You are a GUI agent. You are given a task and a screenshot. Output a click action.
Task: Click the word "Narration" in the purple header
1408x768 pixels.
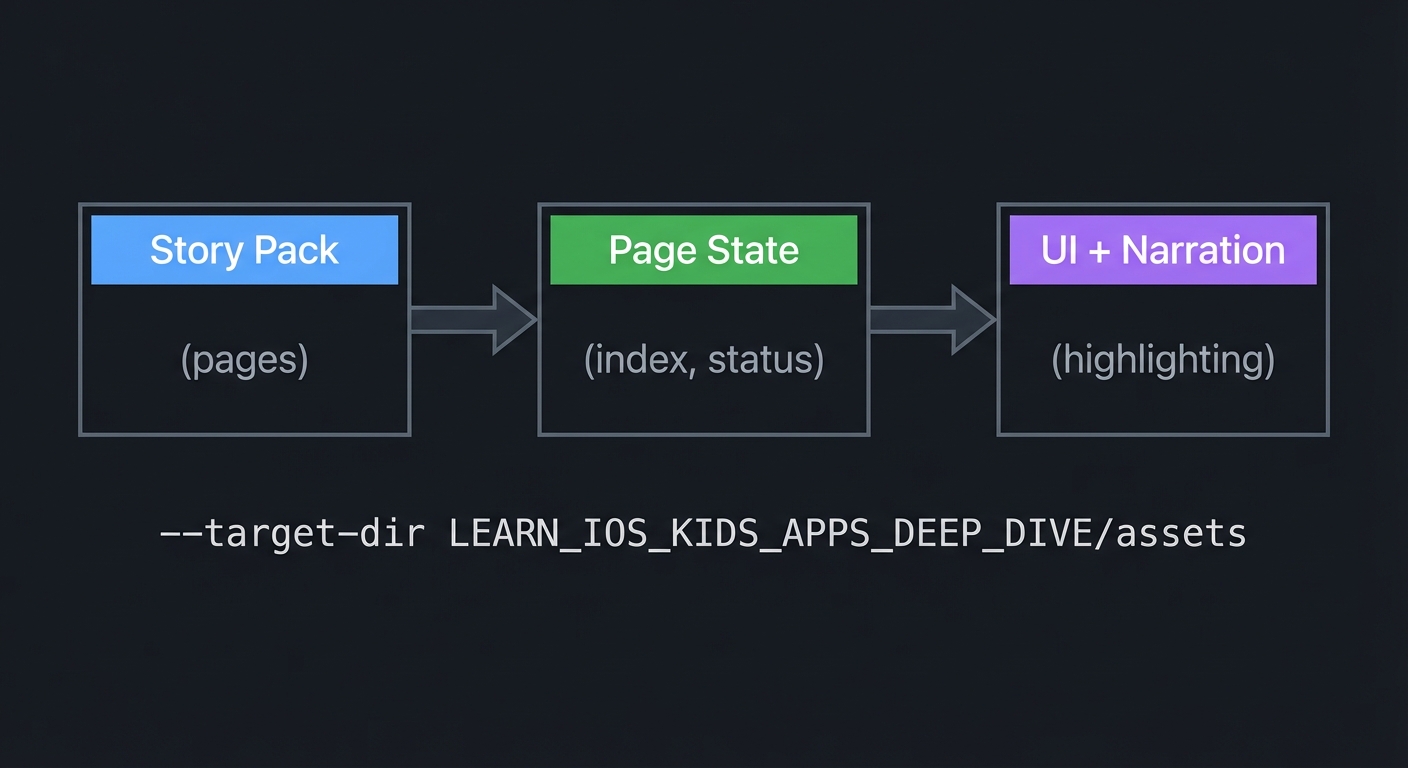coord(1203,250)
